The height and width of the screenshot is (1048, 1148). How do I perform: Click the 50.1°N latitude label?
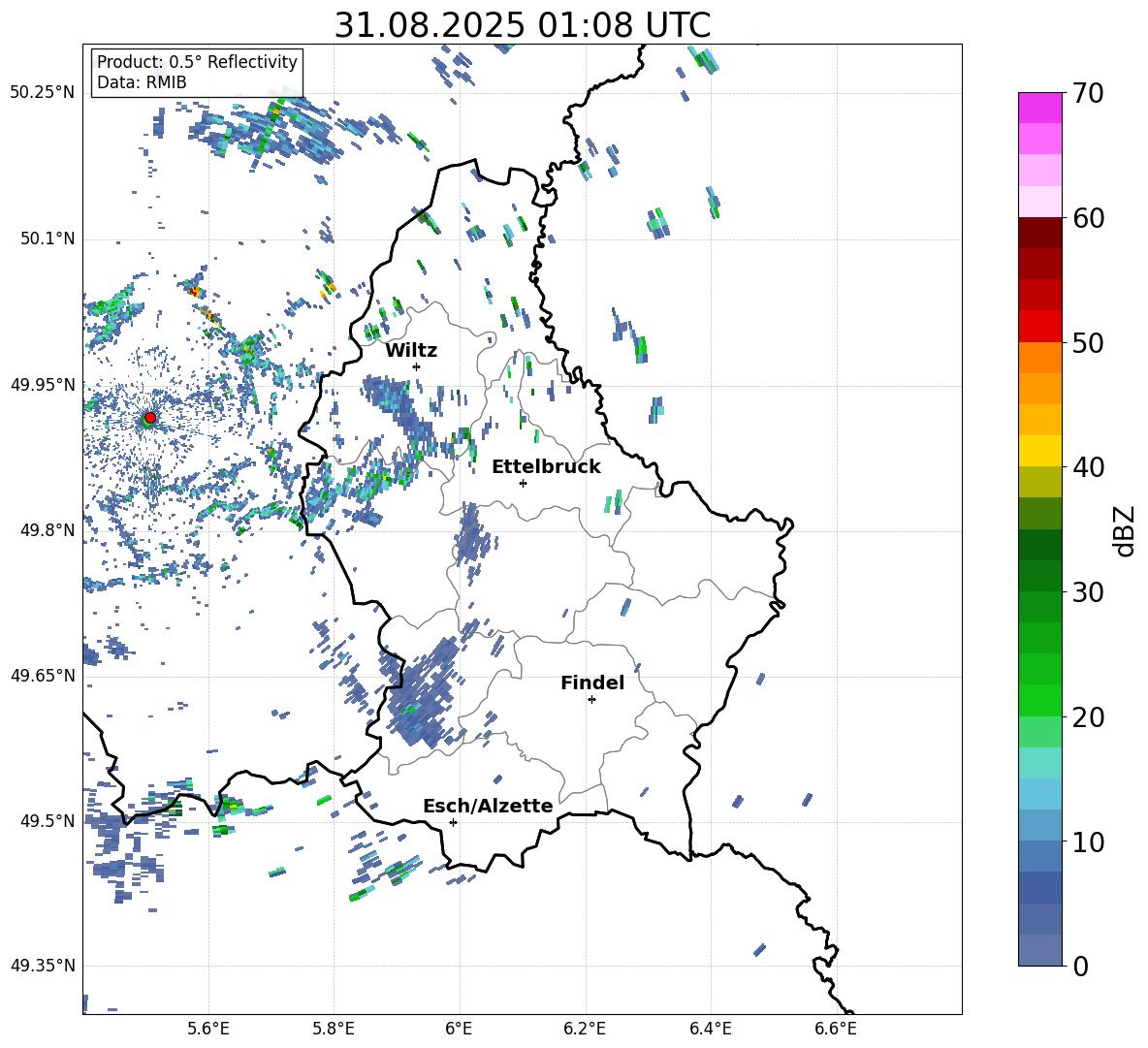pyautogui.click(x=48, y=238)
